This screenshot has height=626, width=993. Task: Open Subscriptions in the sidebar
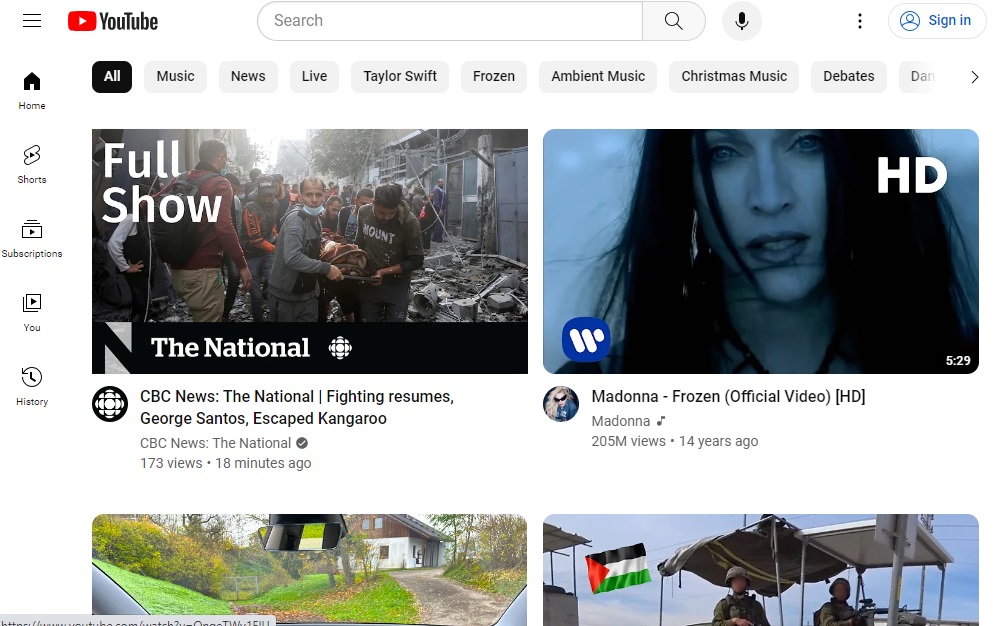click(32, 239)
